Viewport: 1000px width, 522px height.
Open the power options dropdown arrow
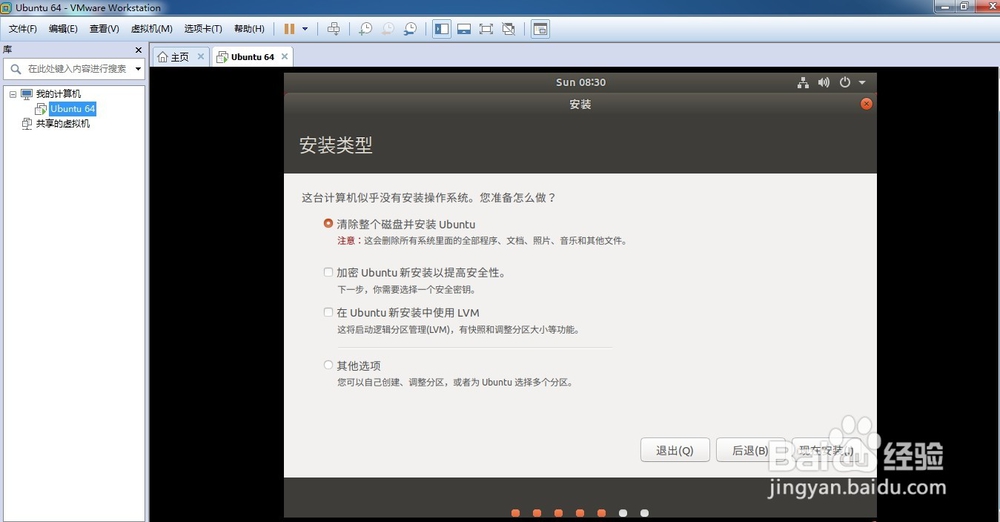click(x=305, y=29)
